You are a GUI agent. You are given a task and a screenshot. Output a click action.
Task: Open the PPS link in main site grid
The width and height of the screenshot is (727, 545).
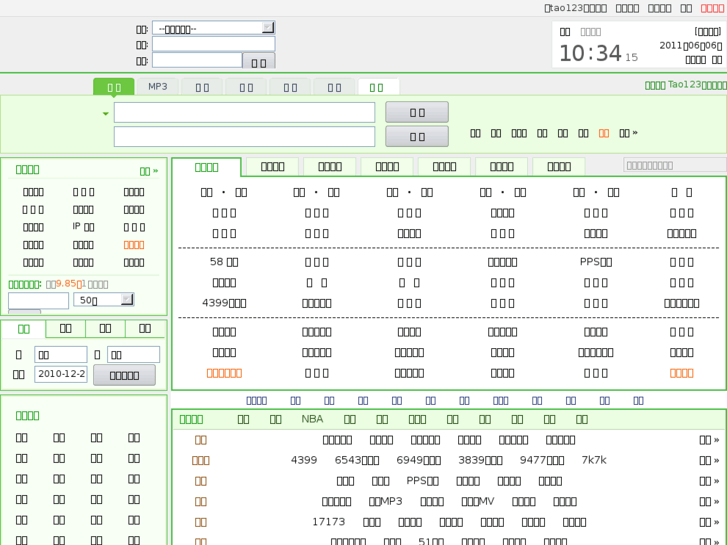(x=596, y=262)
